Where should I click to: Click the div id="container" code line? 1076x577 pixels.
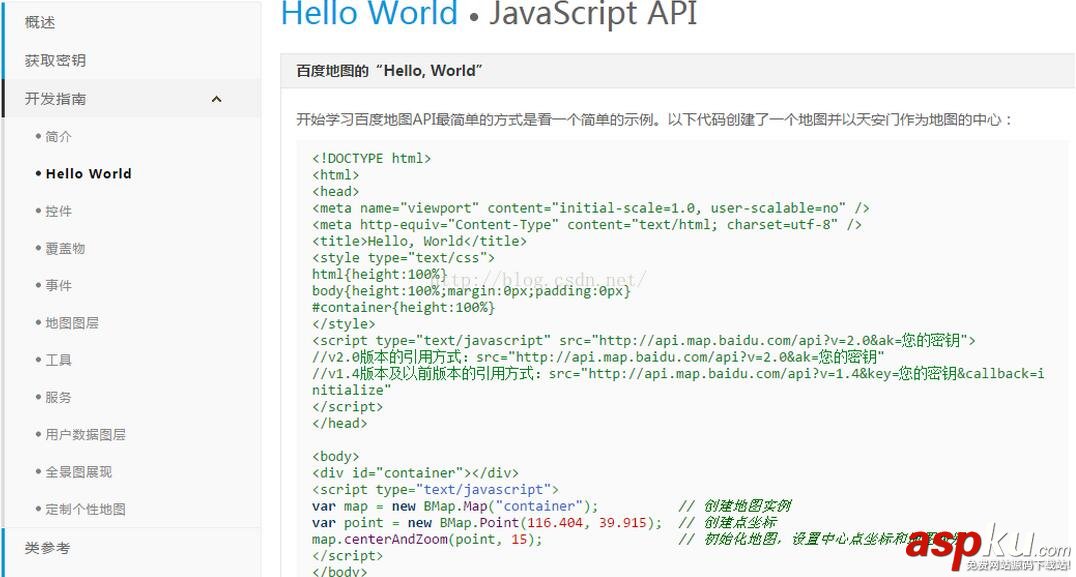(x=415, y=473)
